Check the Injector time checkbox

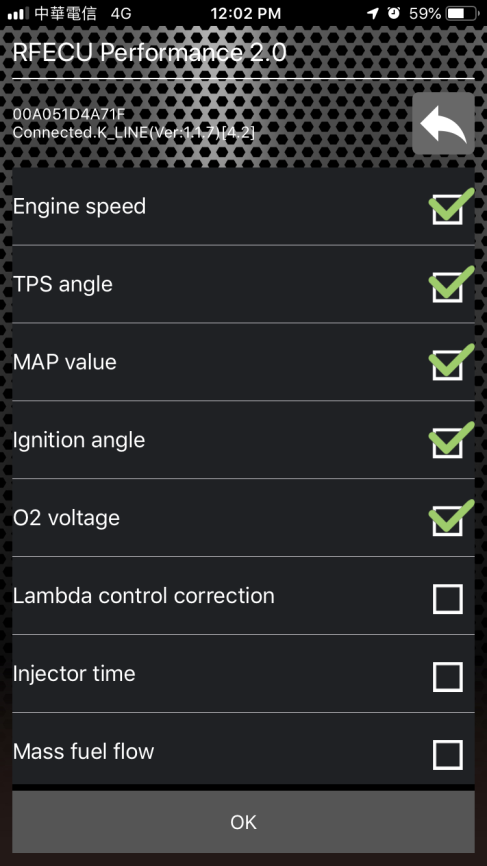pos(448,677)
